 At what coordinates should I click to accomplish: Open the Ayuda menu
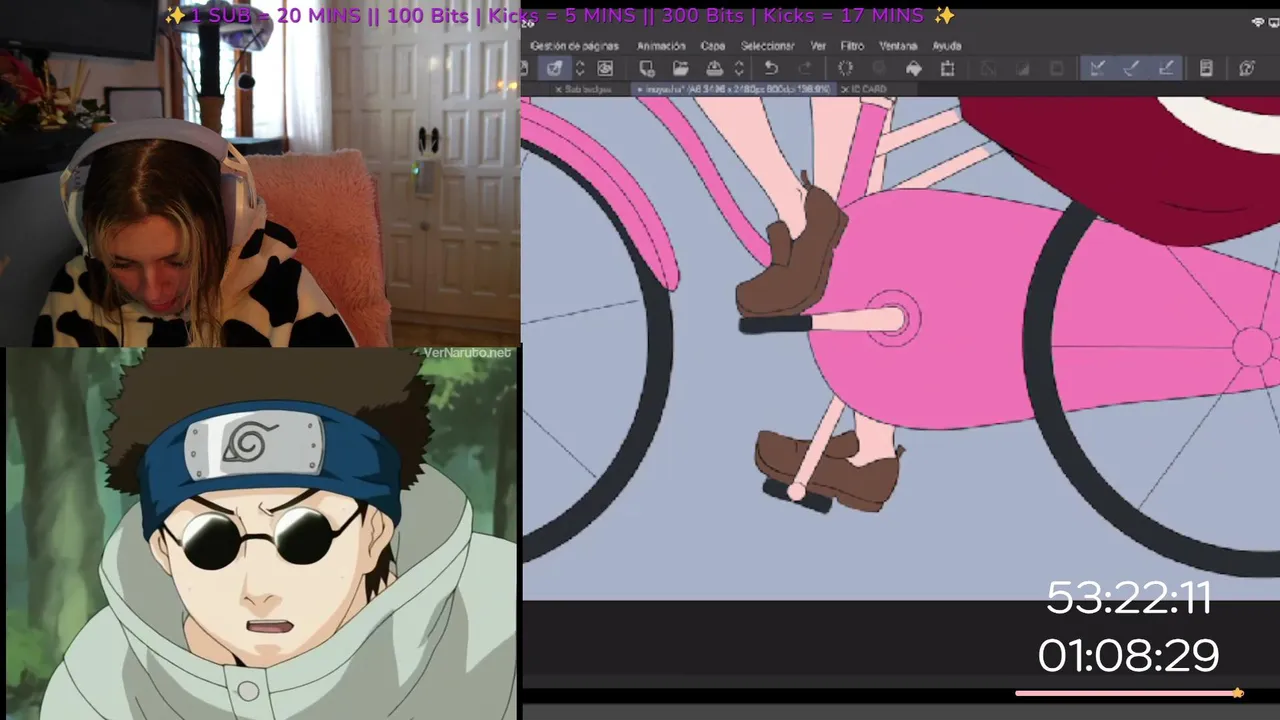pos(947,46)
